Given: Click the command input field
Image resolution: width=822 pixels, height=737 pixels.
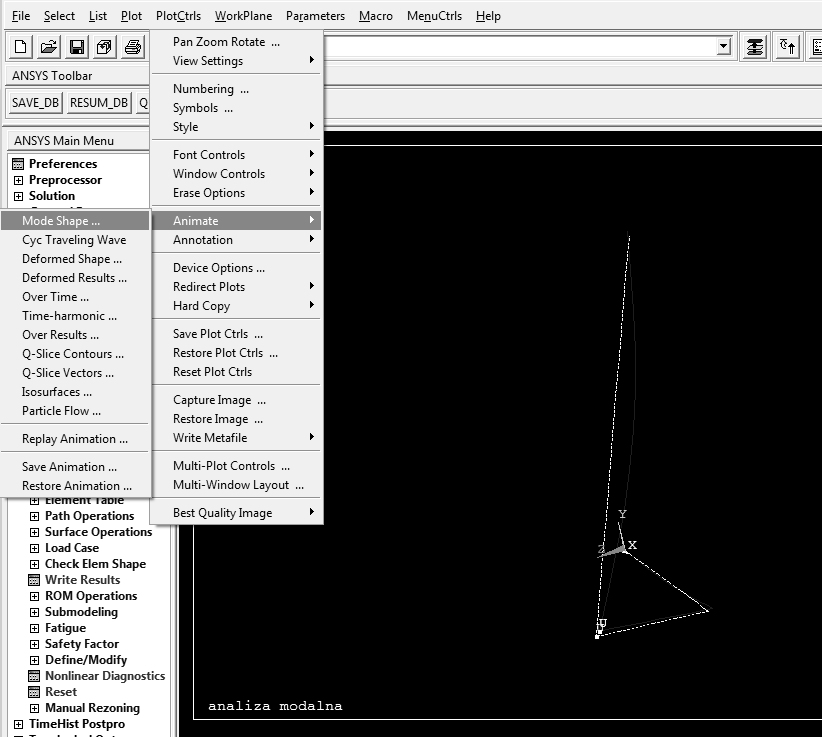Looking at the screenshot, I should 519,47.
